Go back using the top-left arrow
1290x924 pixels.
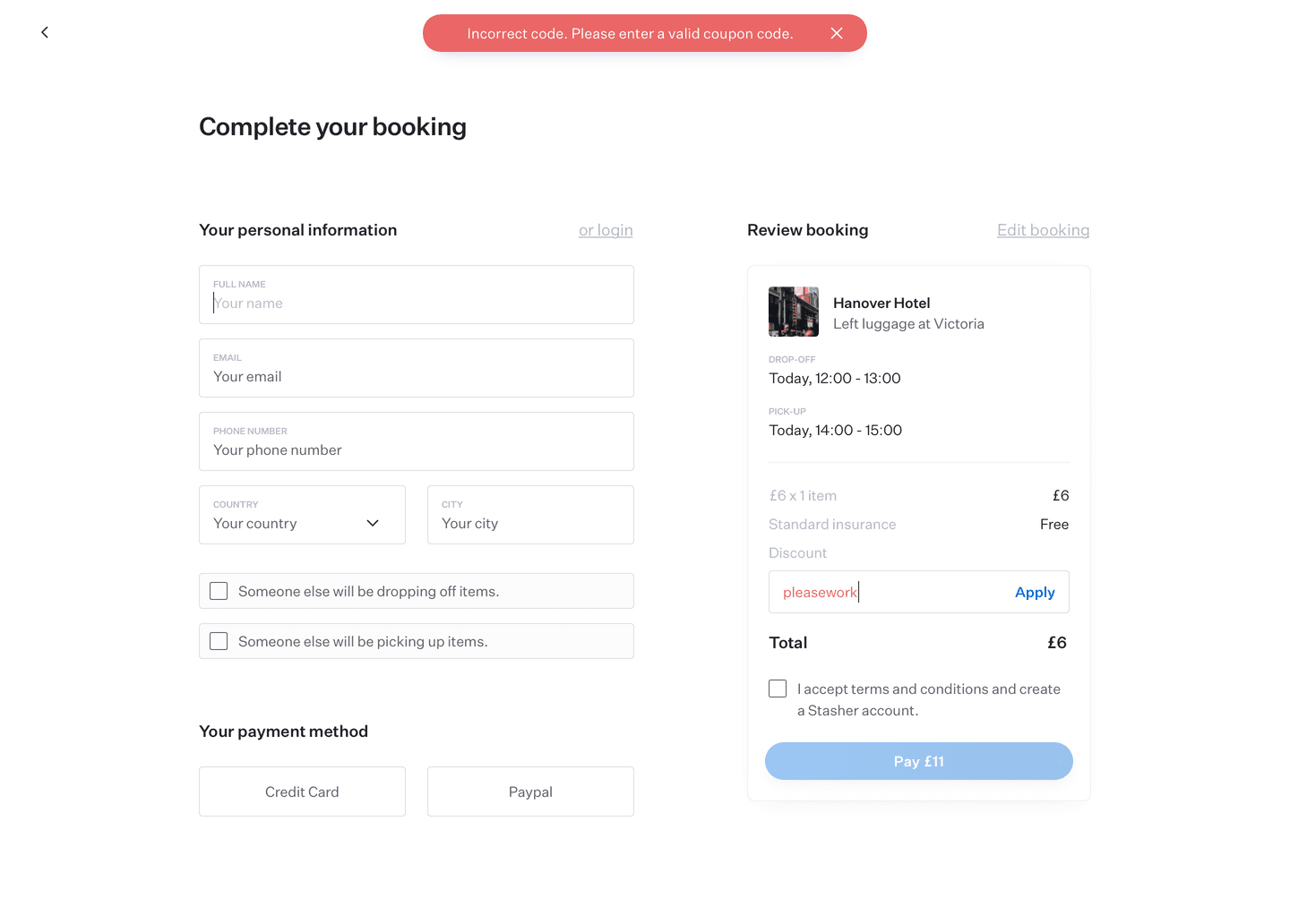point(45,32)
